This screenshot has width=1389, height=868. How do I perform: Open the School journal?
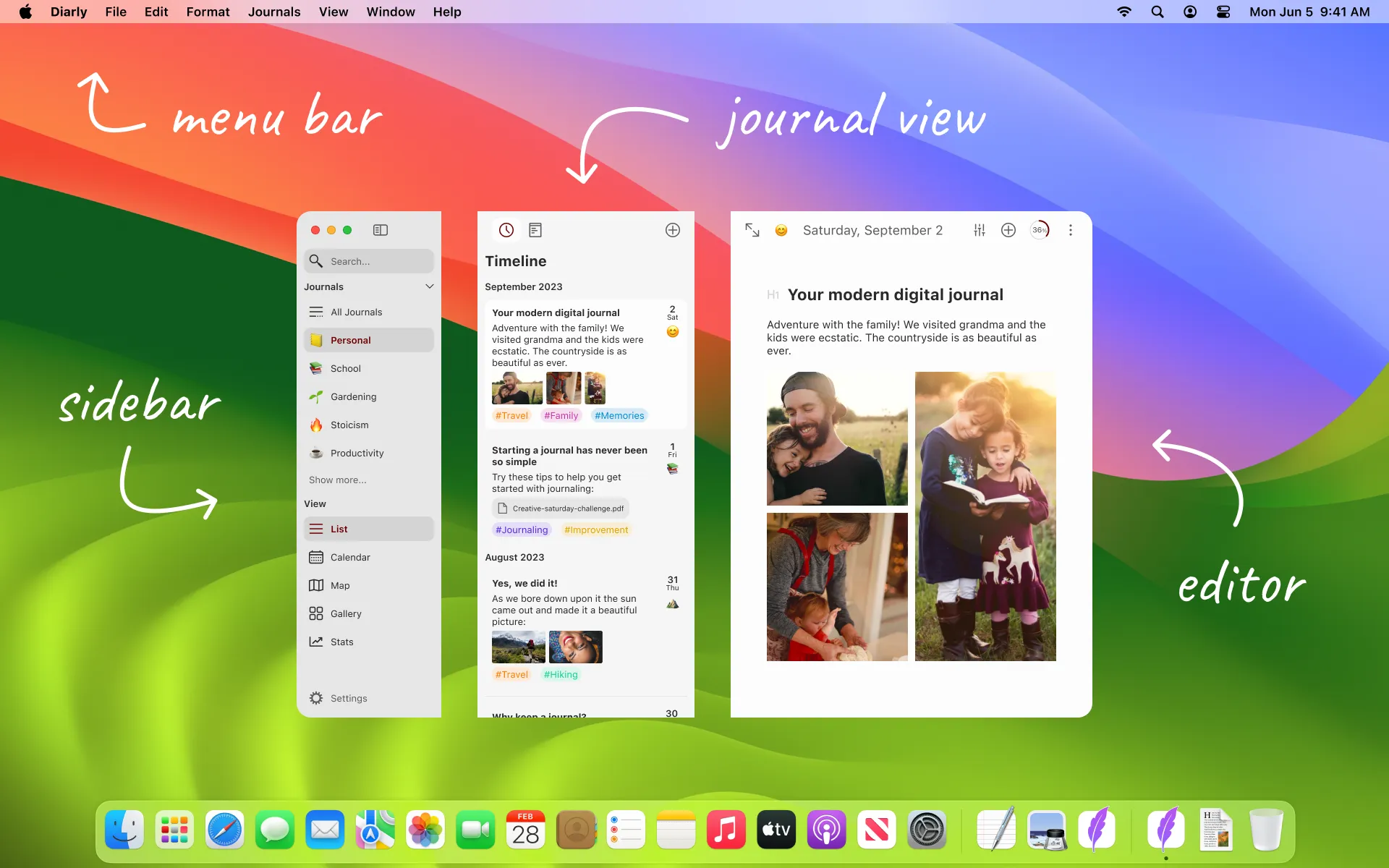369,368
